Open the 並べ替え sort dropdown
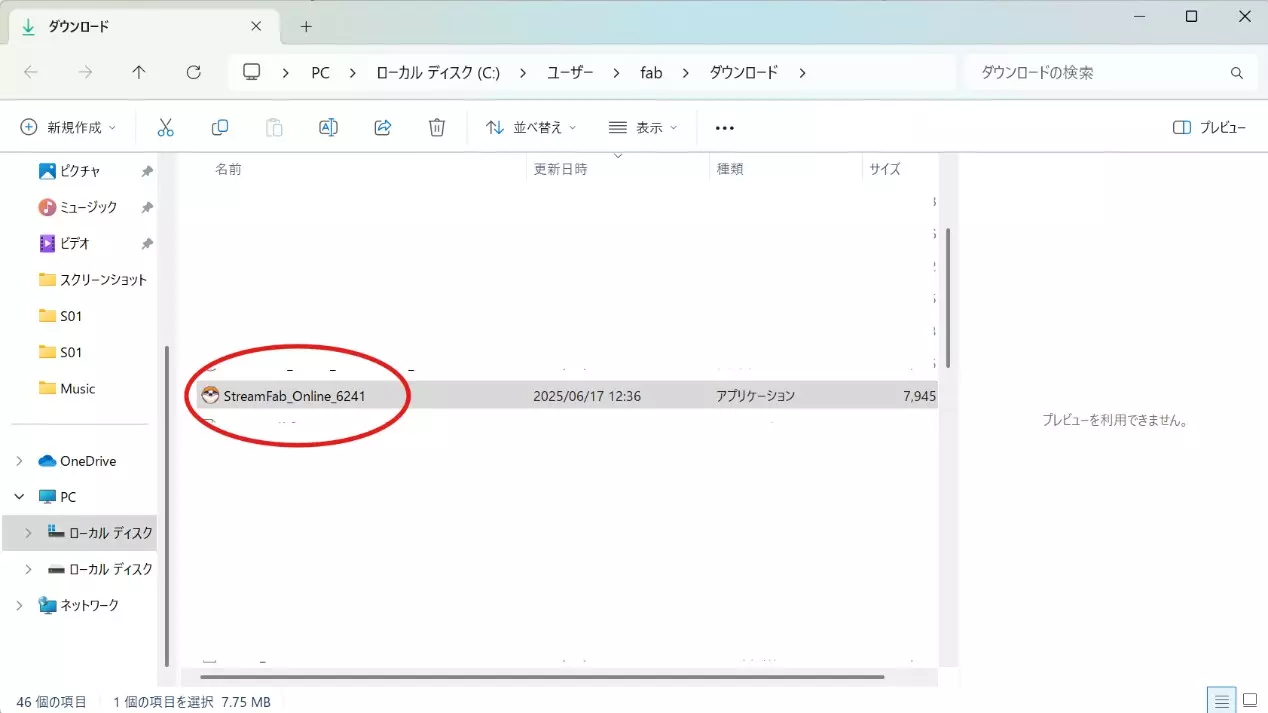 click(531, 128)
